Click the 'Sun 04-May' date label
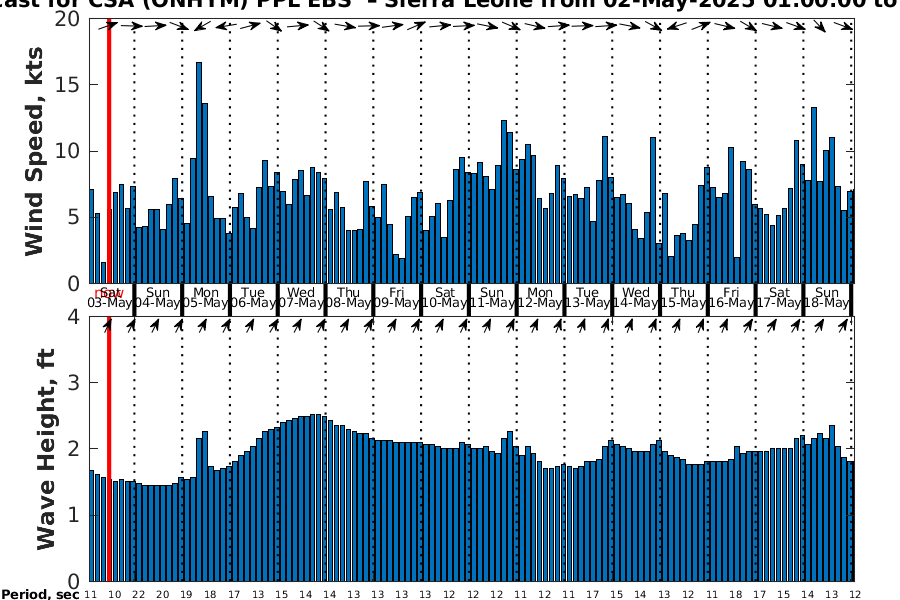Image resolution: width=900 pixels, height=600 pixels. pos(158,297)
